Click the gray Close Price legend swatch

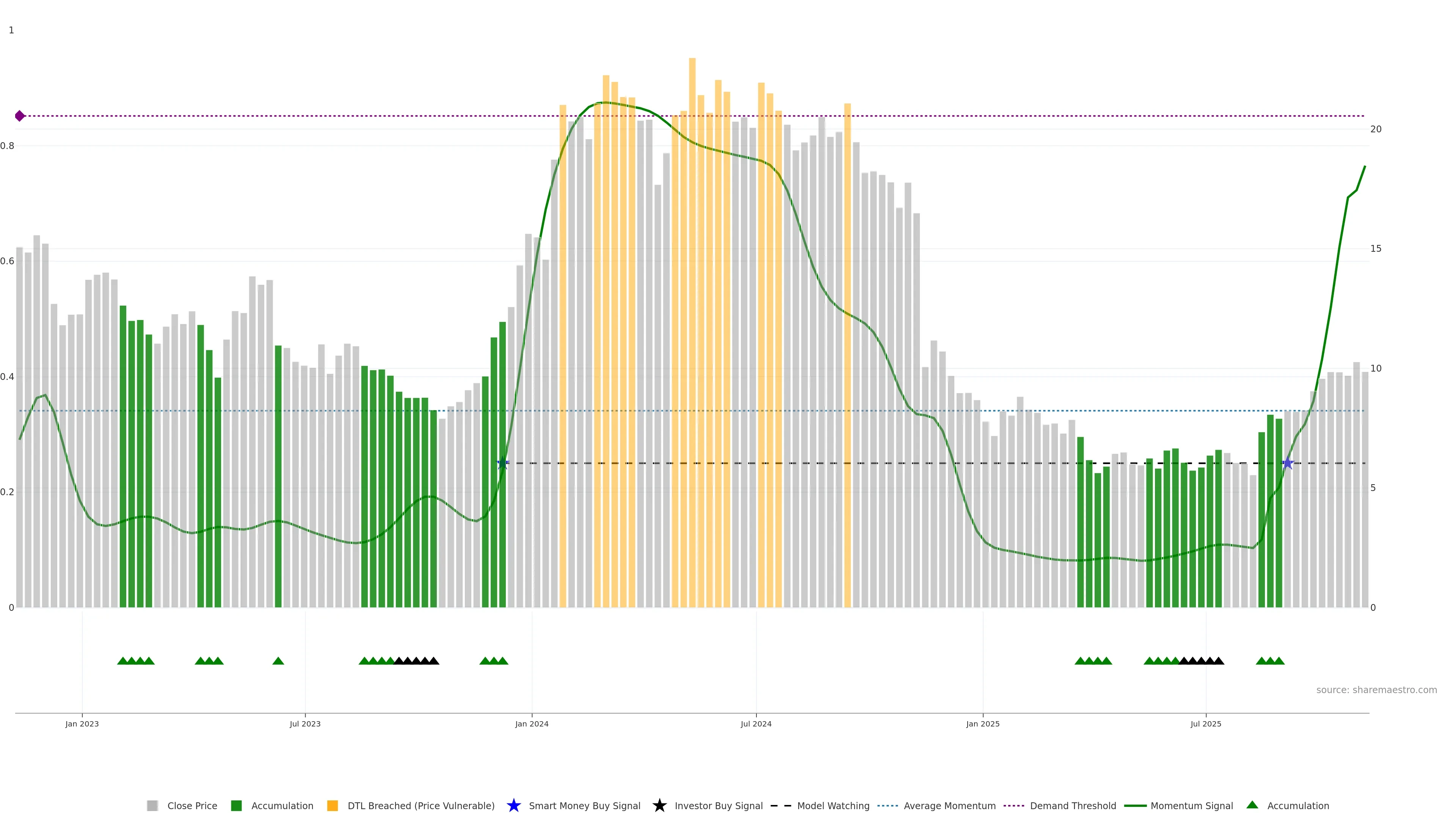click(x=152, y=805)
